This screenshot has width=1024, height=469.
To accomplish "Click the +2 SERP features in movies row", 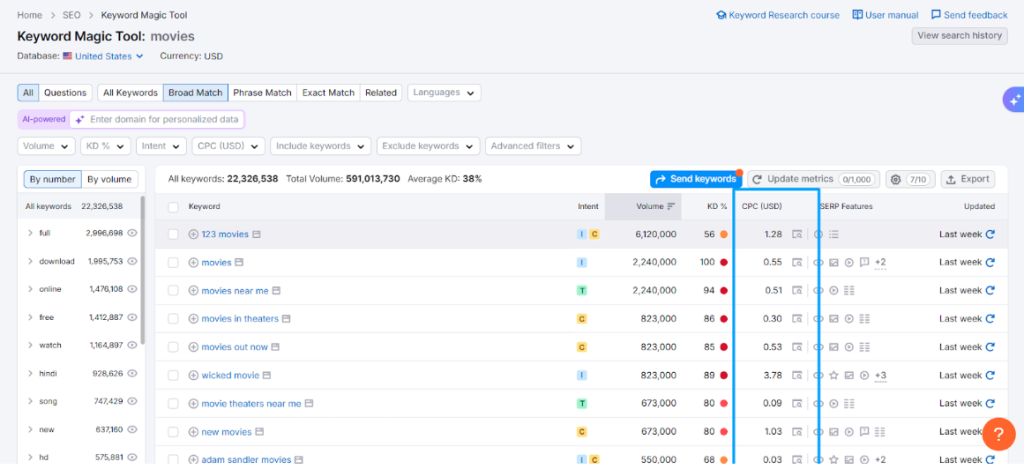I will pos(880,263).
